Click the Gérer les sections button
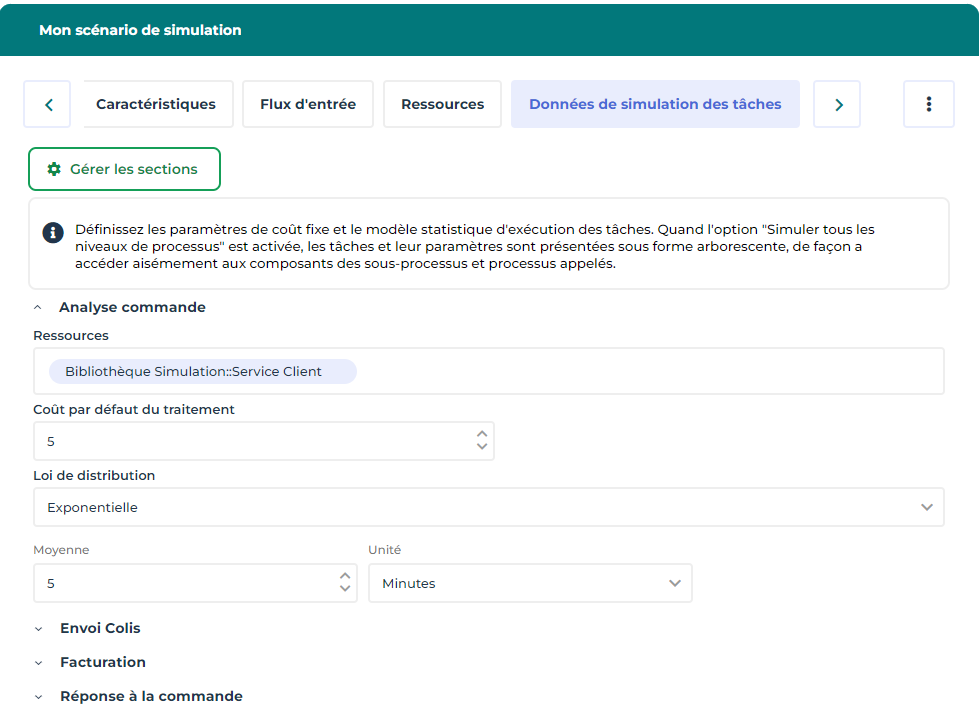 point(124,169)
